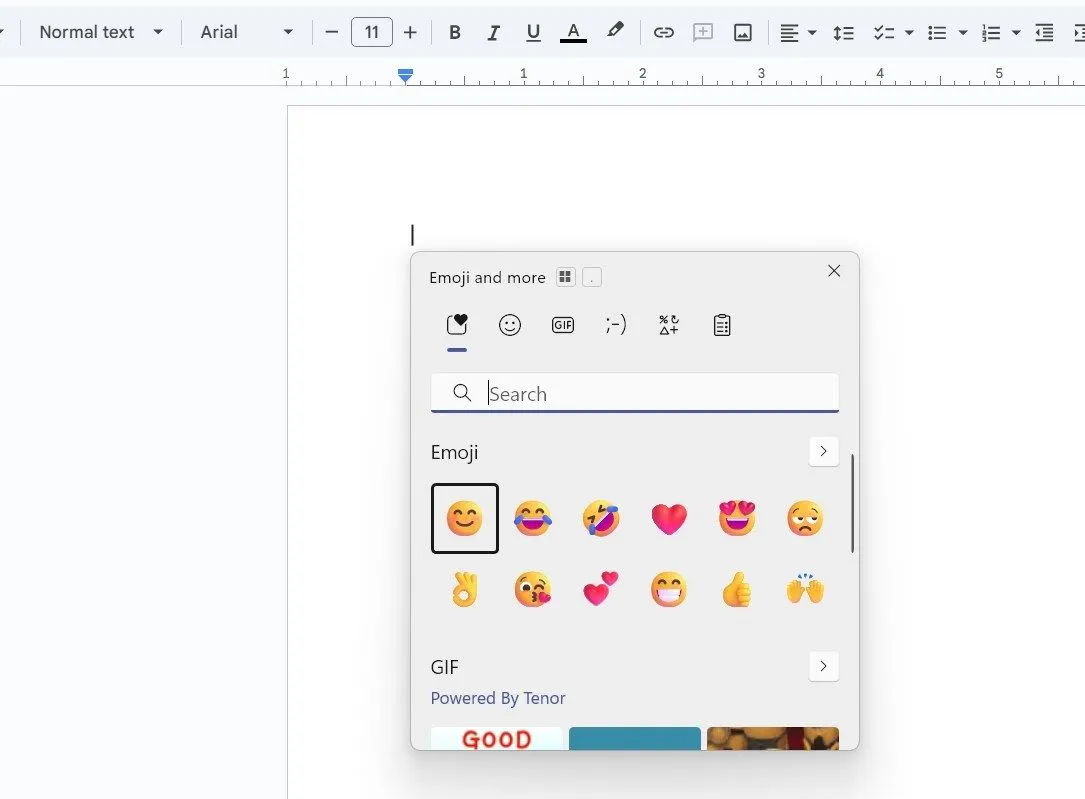Open Clipboard history in the emoji panel
Screen dimensions: 1085x799
pyautogui.click(x=722, y=325)
